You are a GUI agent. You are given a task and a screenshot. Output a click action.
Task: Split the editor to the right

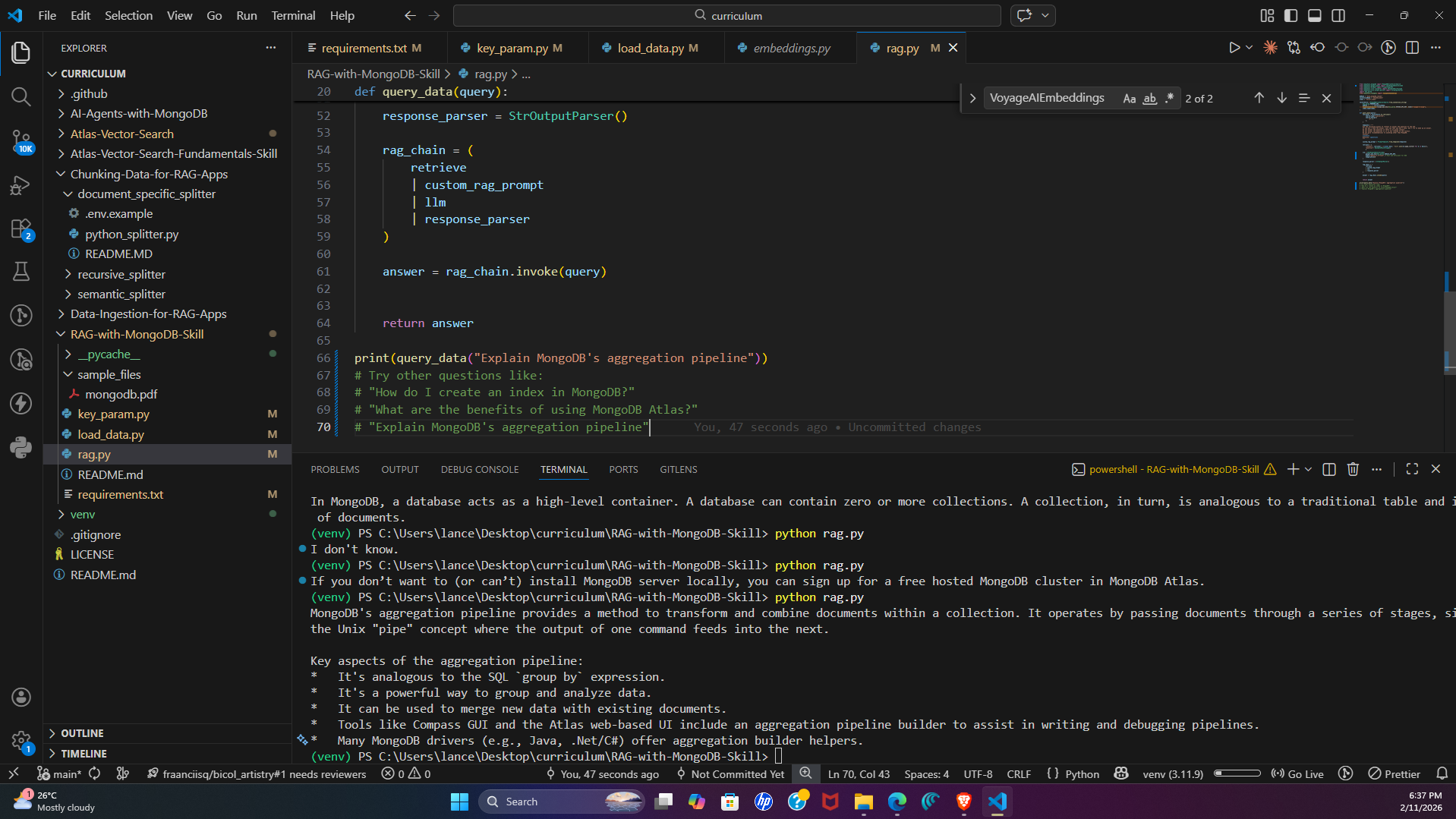(1412, 47)
